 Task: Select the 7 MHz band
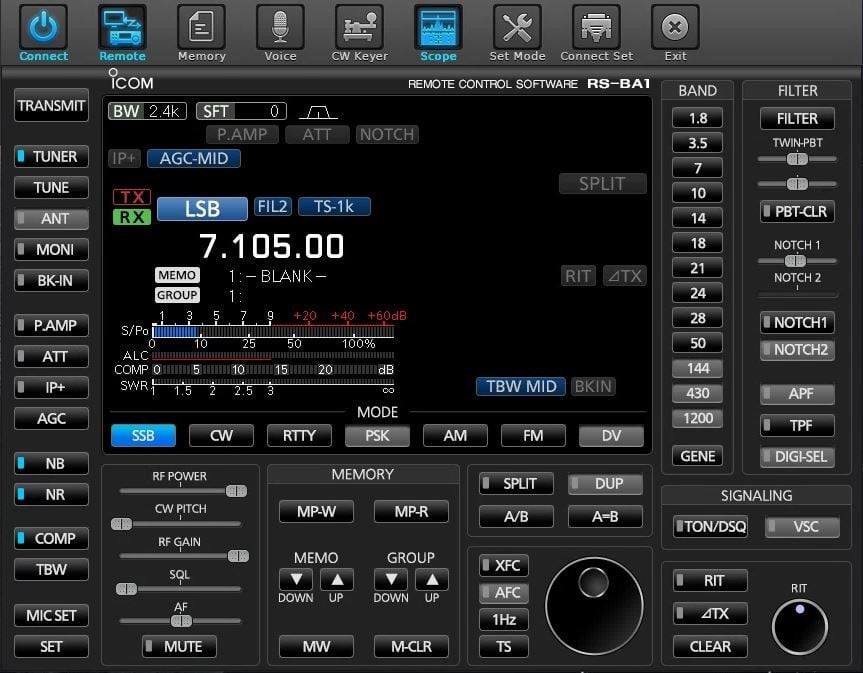[x=697, y=168]
